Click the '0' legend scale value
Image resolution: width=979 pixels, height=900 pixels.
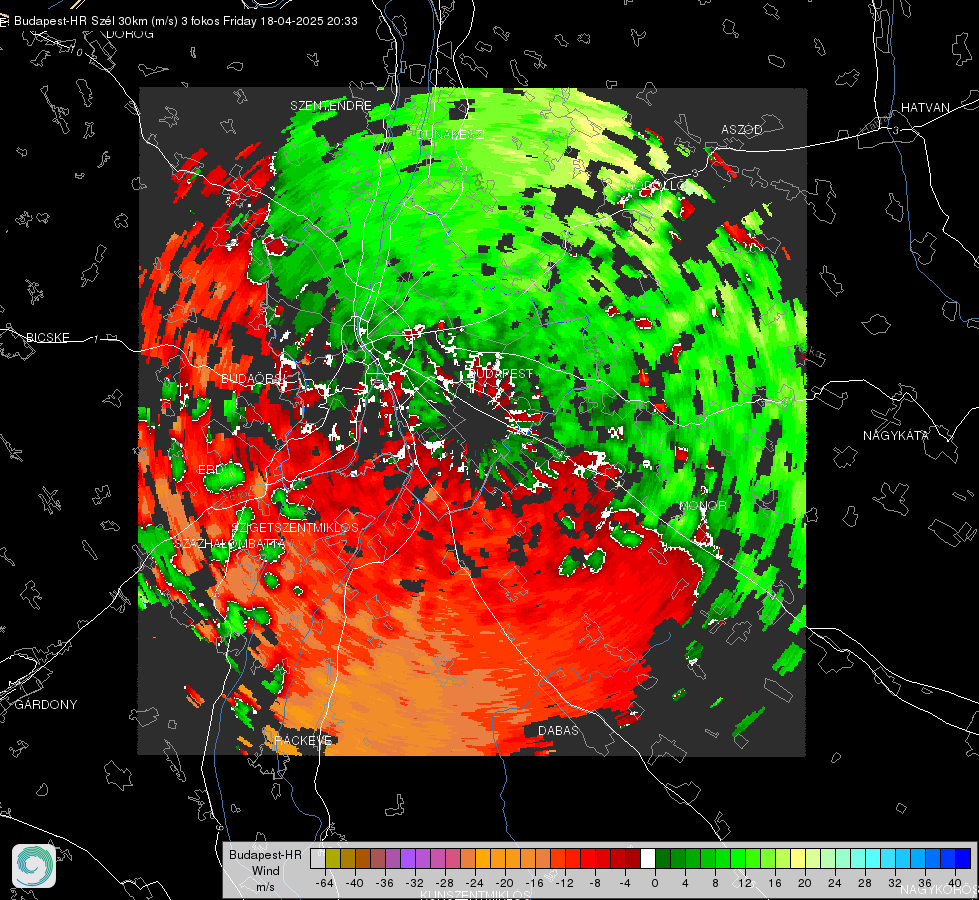coord(654,883)
